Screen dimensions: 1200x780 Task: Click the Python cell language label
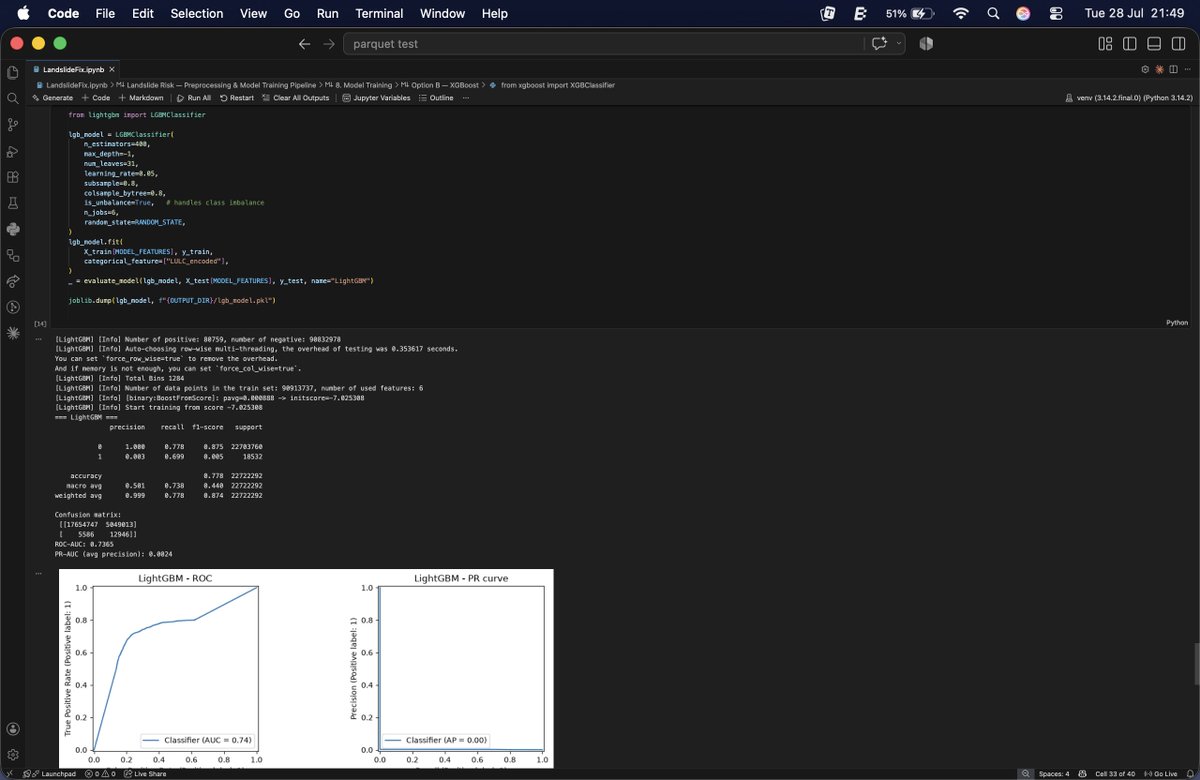[1177, 323]
